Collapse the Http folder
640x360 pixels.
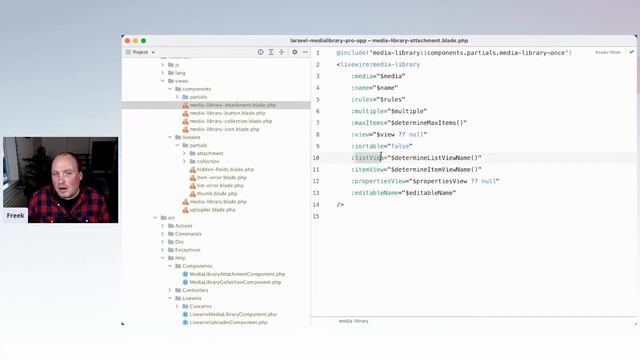tap(162, 258)
